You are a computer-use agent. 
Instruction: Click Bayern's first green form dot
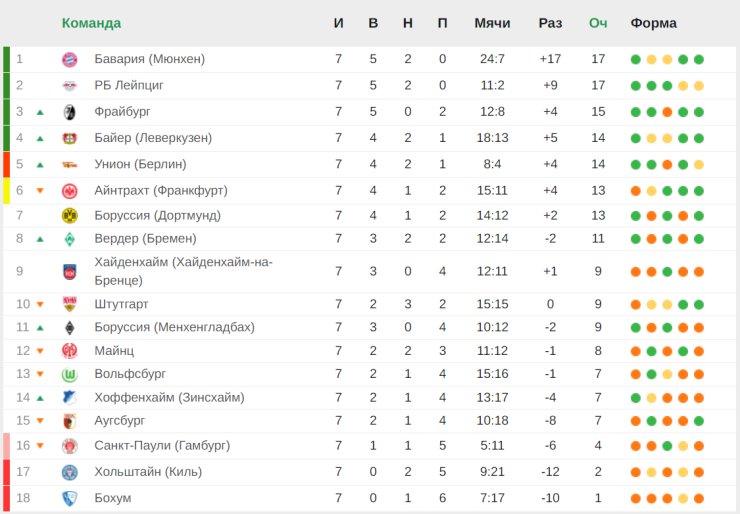tap(636, 59)
